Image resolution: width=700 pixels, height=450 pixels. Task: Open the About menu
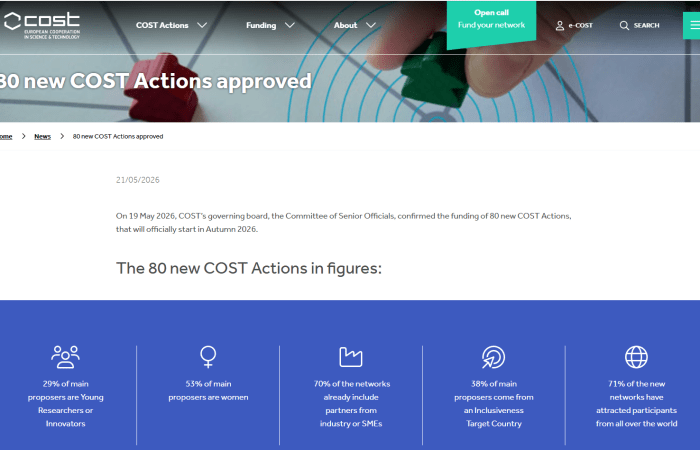[346, 25]
